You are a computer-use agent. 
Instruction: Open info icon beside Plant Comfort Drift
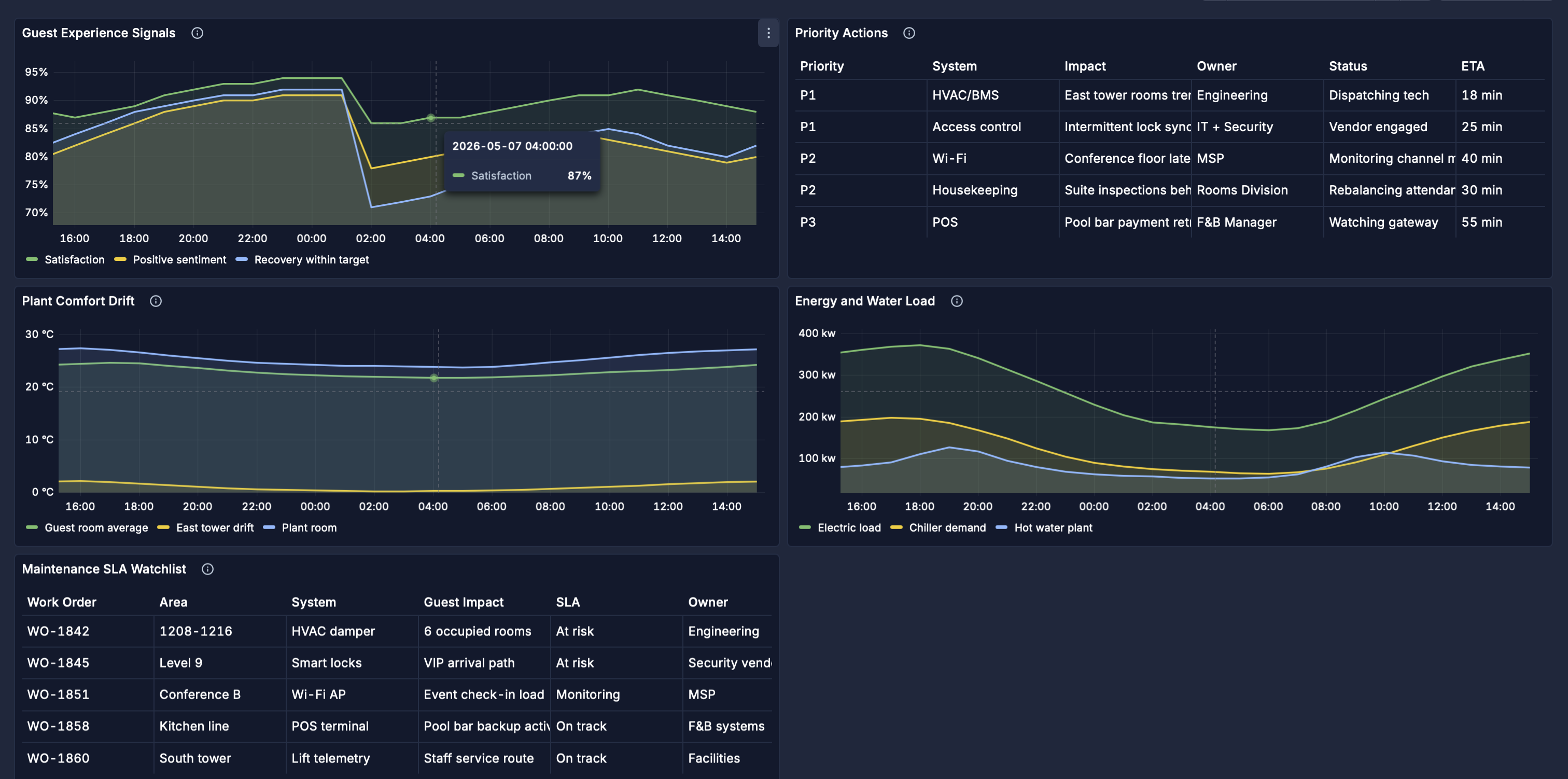pyautogui.click(x=156, y=301)
